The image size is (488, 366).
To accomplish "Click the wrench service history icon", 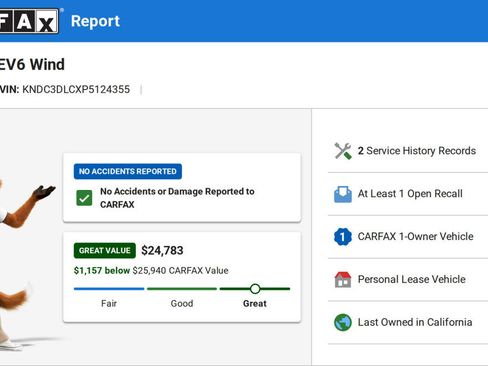I will tap(343, 151).
